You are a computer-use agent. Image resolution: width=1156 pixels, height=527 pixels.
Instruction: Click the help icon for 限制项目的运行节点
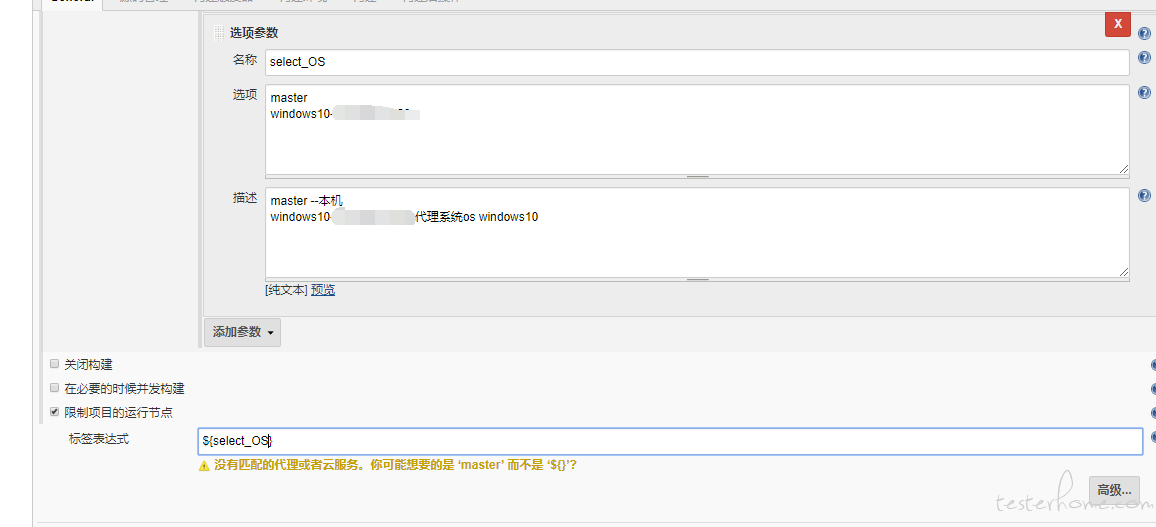click(x=1153, y=413)
